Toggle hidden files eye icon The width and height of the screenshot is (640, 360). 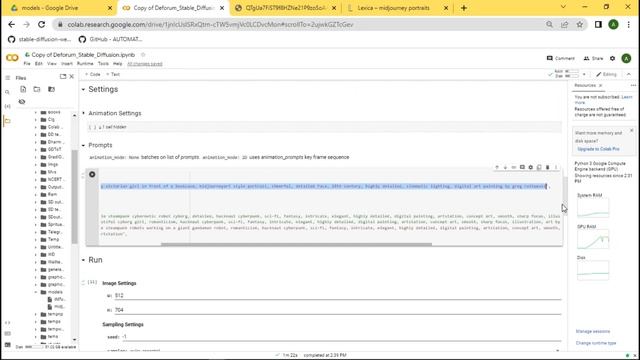click(x=22, y=102)
